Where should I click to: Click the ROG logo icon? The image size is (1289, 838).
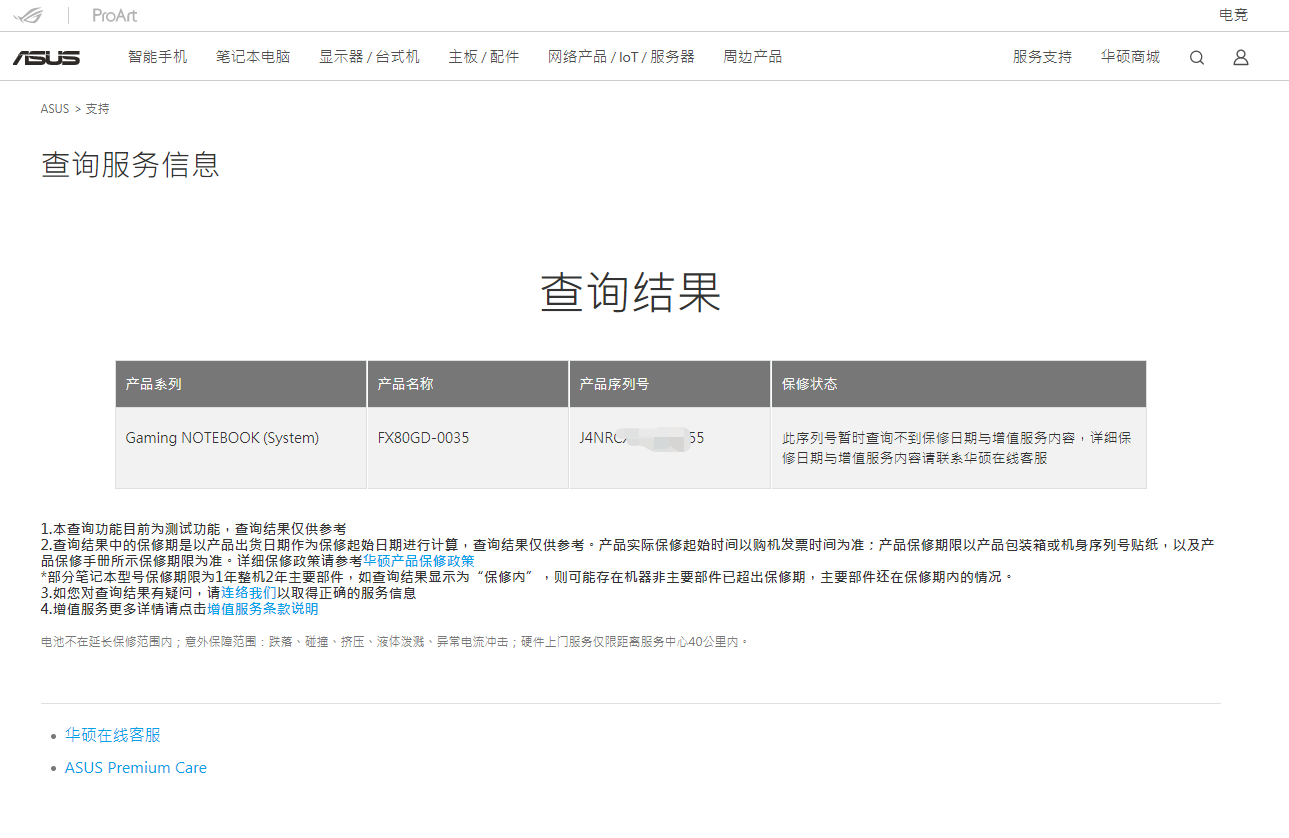[x=28, y=15]
